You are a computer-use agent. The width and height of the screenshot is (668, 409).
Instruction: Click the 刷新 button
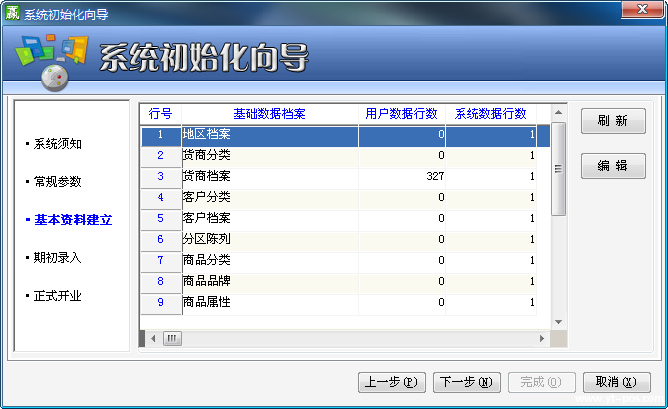[613, 121]
